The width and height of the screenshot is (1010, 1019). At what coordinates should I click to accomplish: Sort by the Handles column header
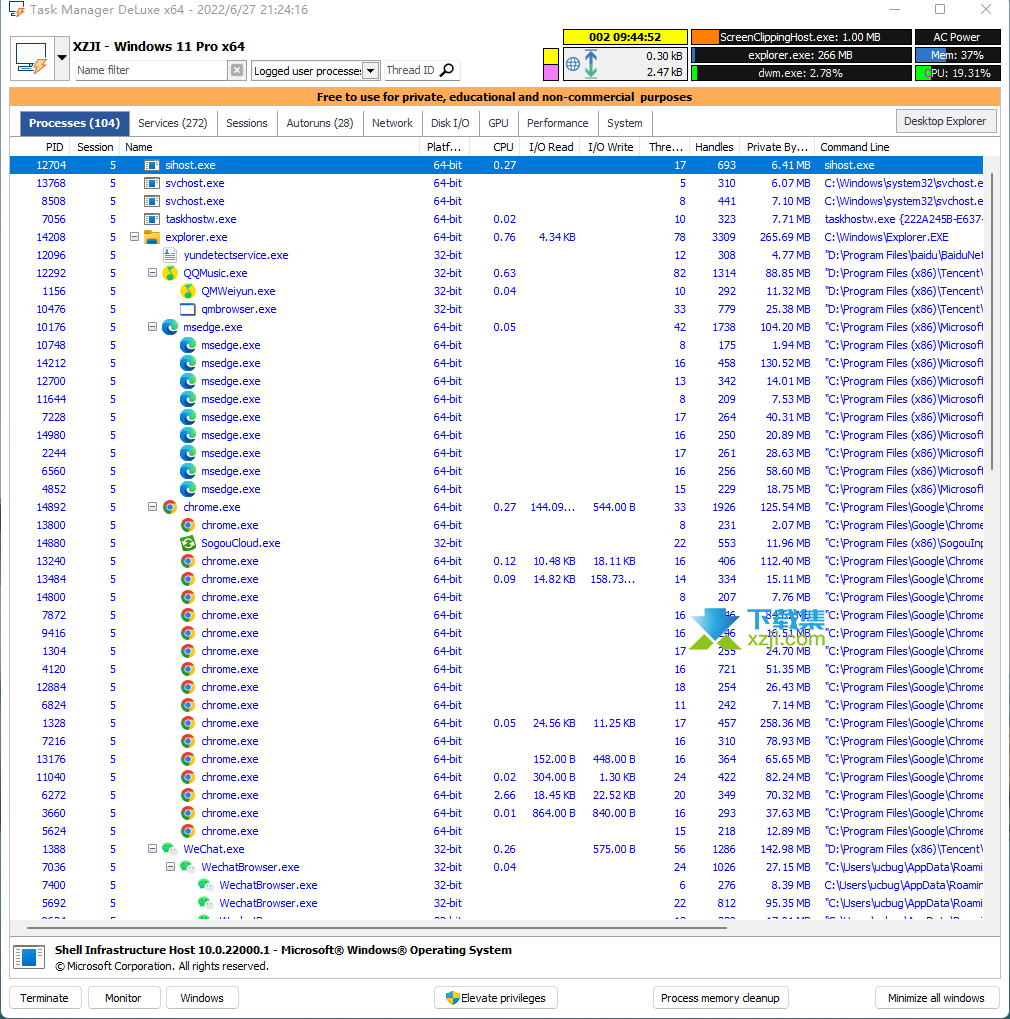714,147
